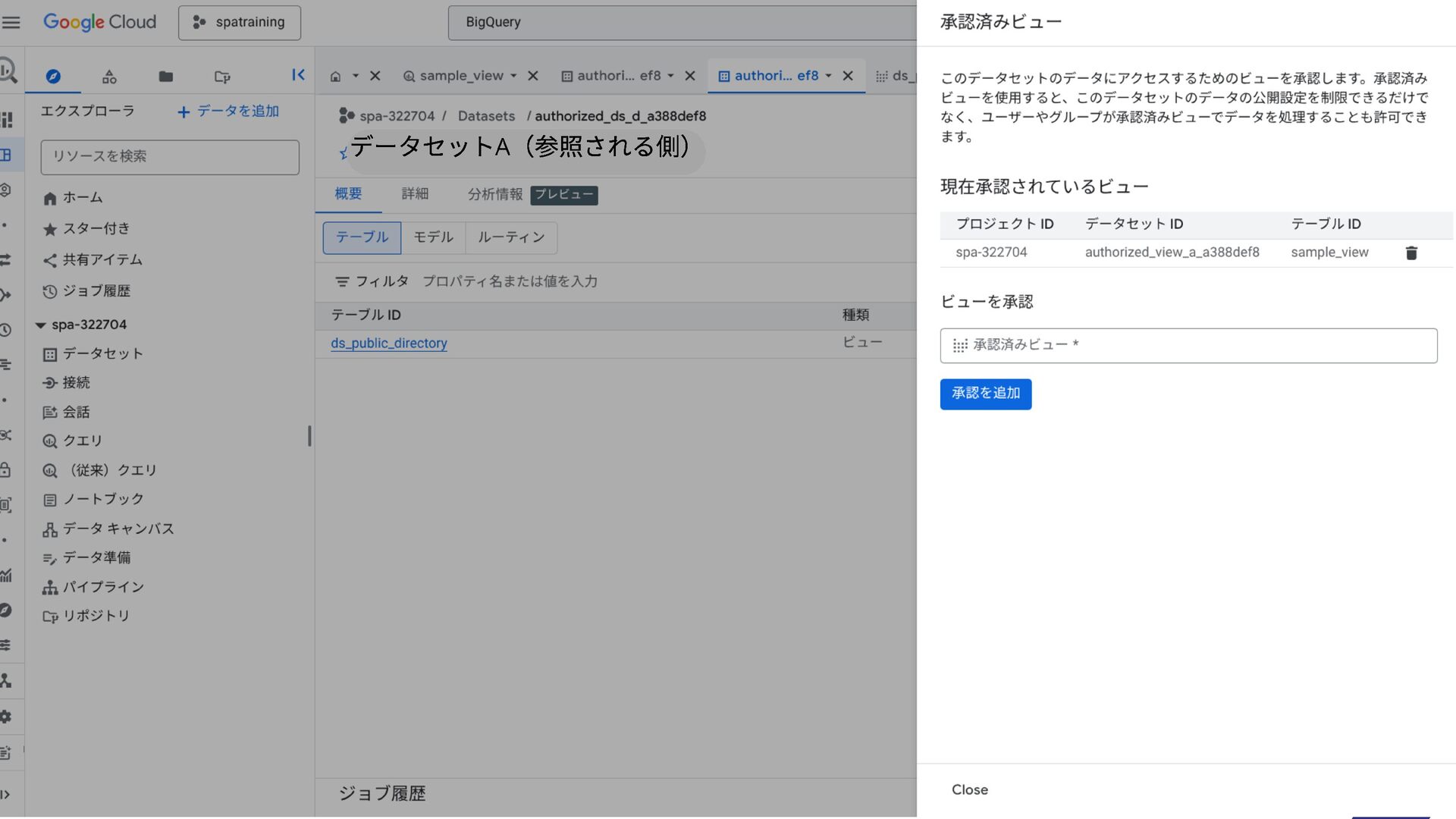This screenshot has height=819, width=1456.
Task: Select the モデル toggle button
Action: tap(433, 237)
